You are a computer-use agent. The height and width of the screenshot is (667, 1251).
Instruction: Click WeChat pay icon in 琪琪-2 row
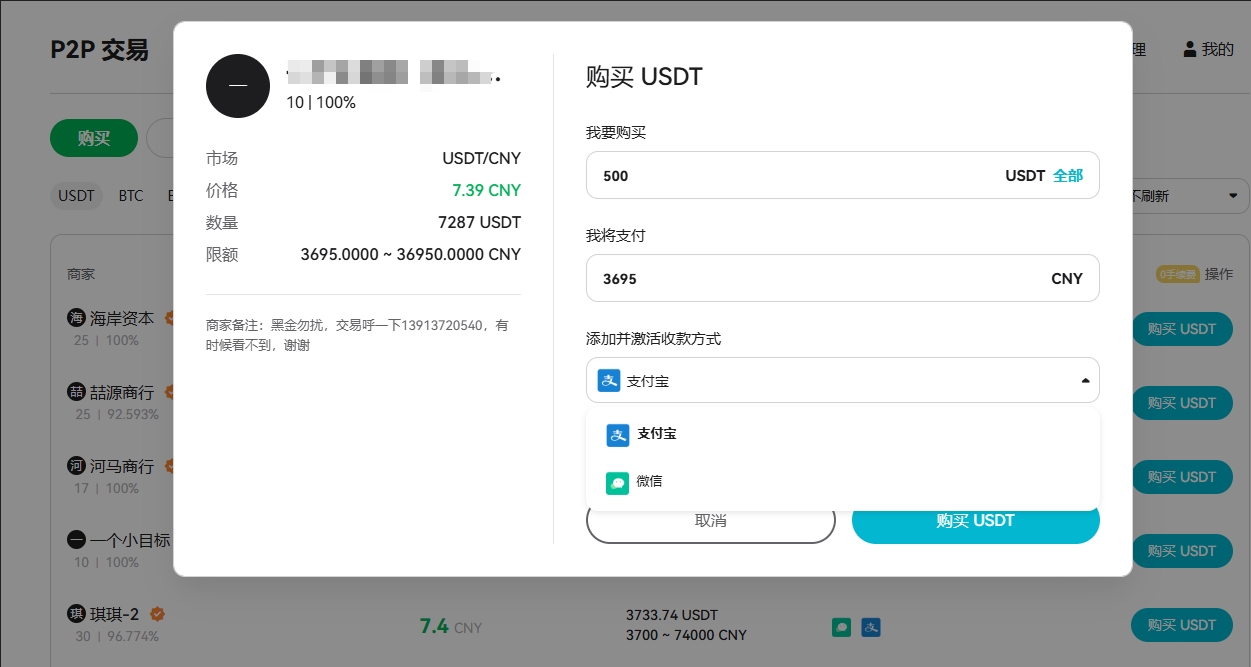(x=842, y=627)
